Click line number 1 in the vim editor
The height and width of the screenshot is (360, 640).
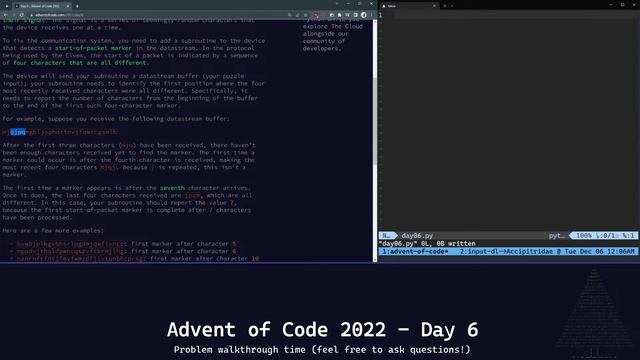pos(380,15)
